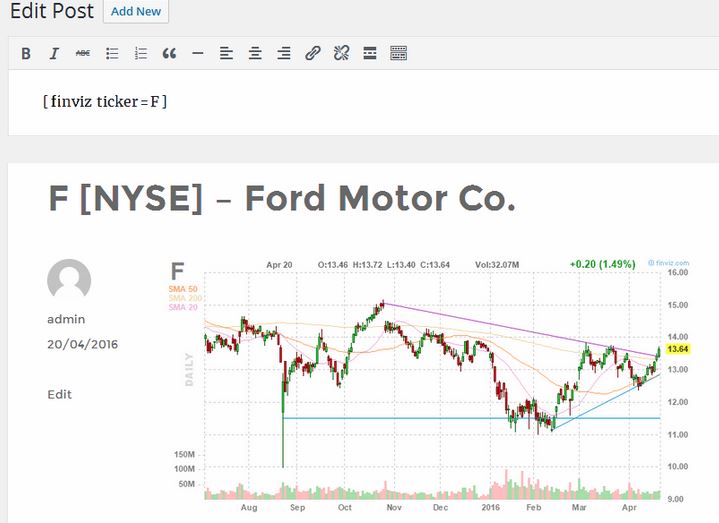719x523 pixels.
Task: Toggle bold formatting in editor toolbar
Action: tap(26, 53)
